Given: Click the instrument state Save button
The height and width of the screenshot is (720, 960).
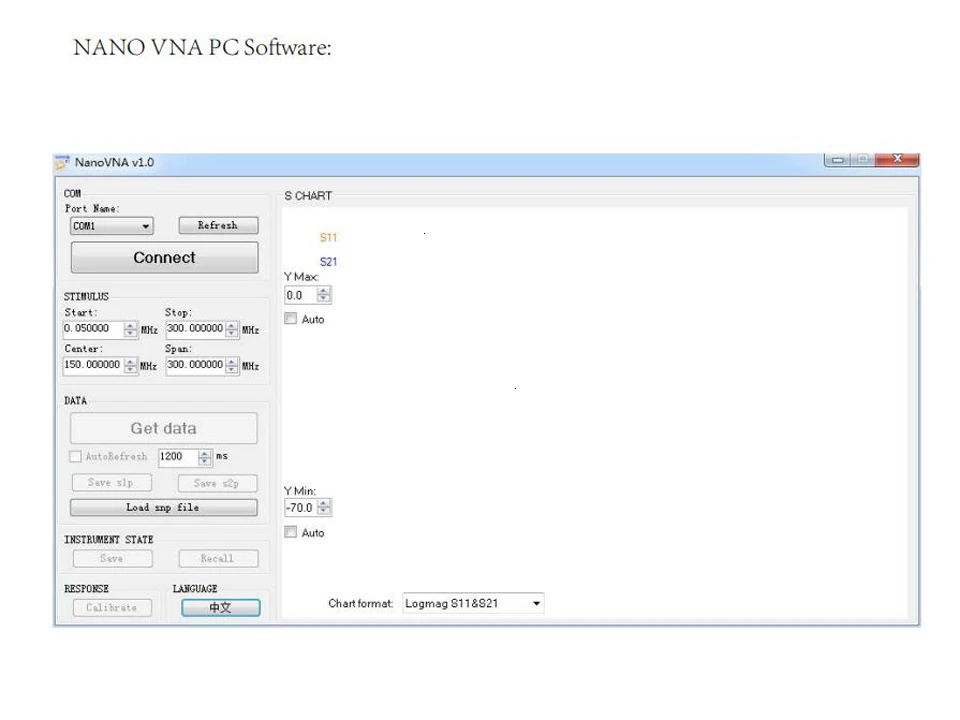Looking at the screenshot, I should pos(112,558).
